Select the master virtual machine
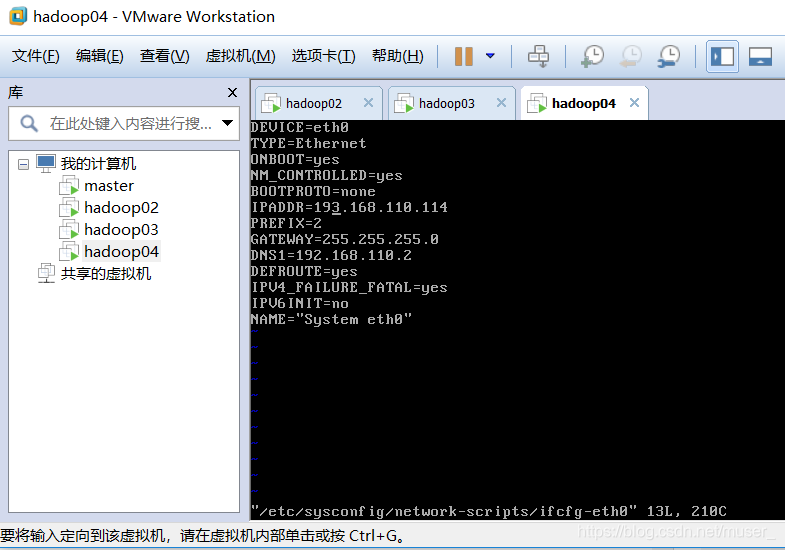The width and height of the screenshot is (785, 550). (x=109, y=186)
